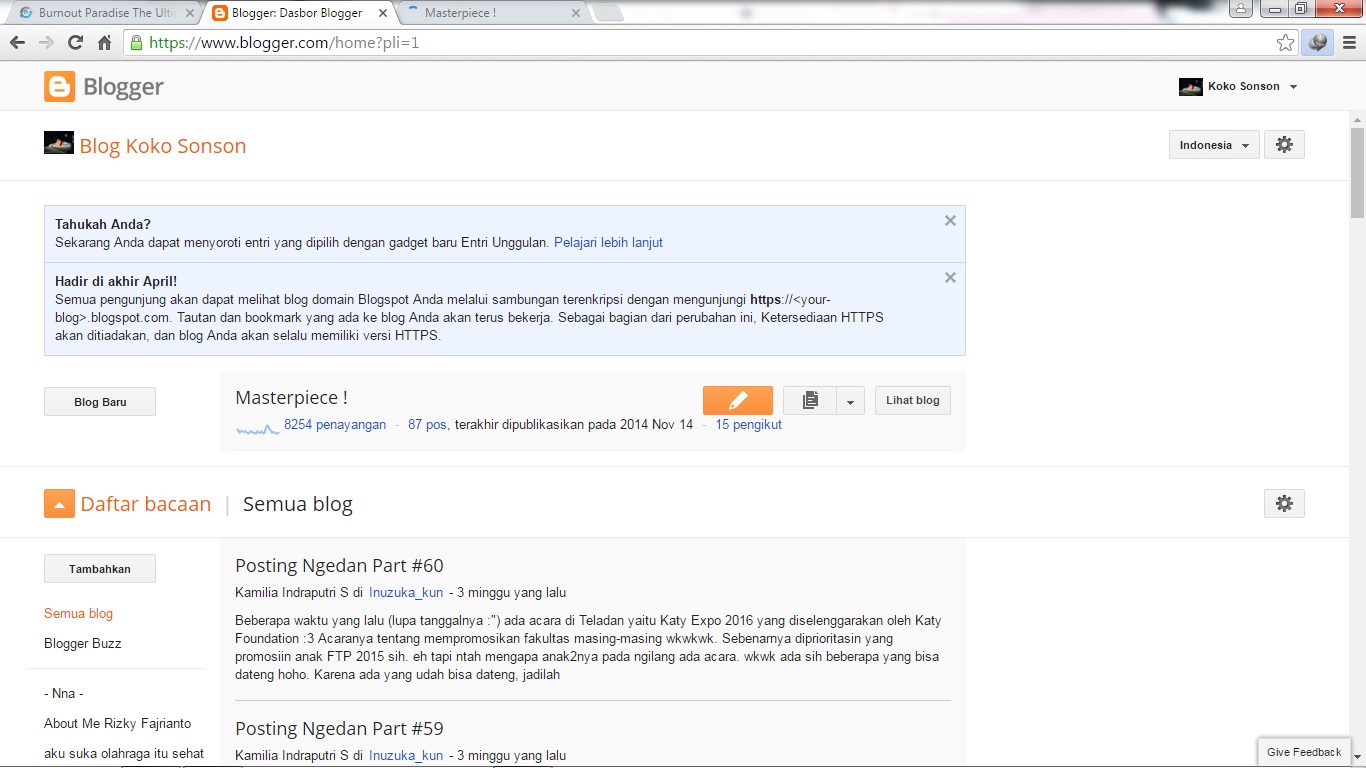Click the Daftar bacaan heading
1366x768 pixels.
[146, 504]
